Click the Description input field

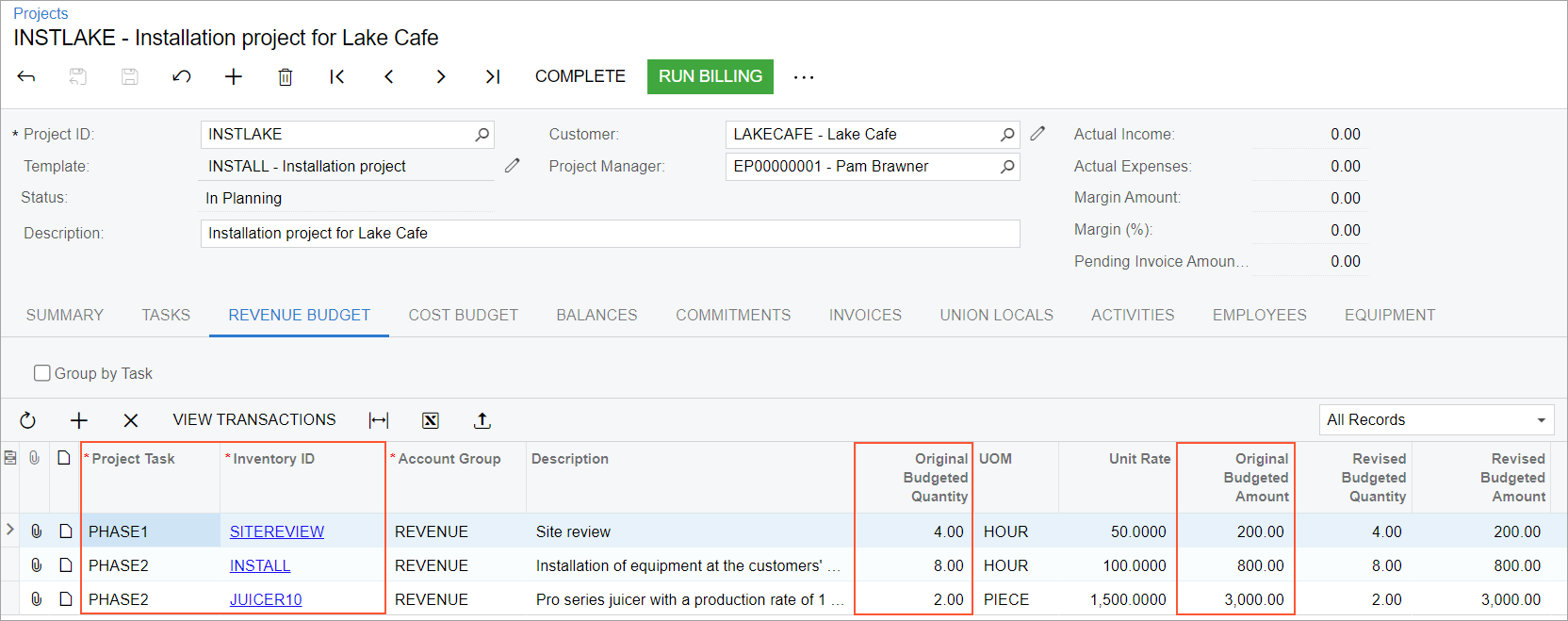click(x=610, y=234)
